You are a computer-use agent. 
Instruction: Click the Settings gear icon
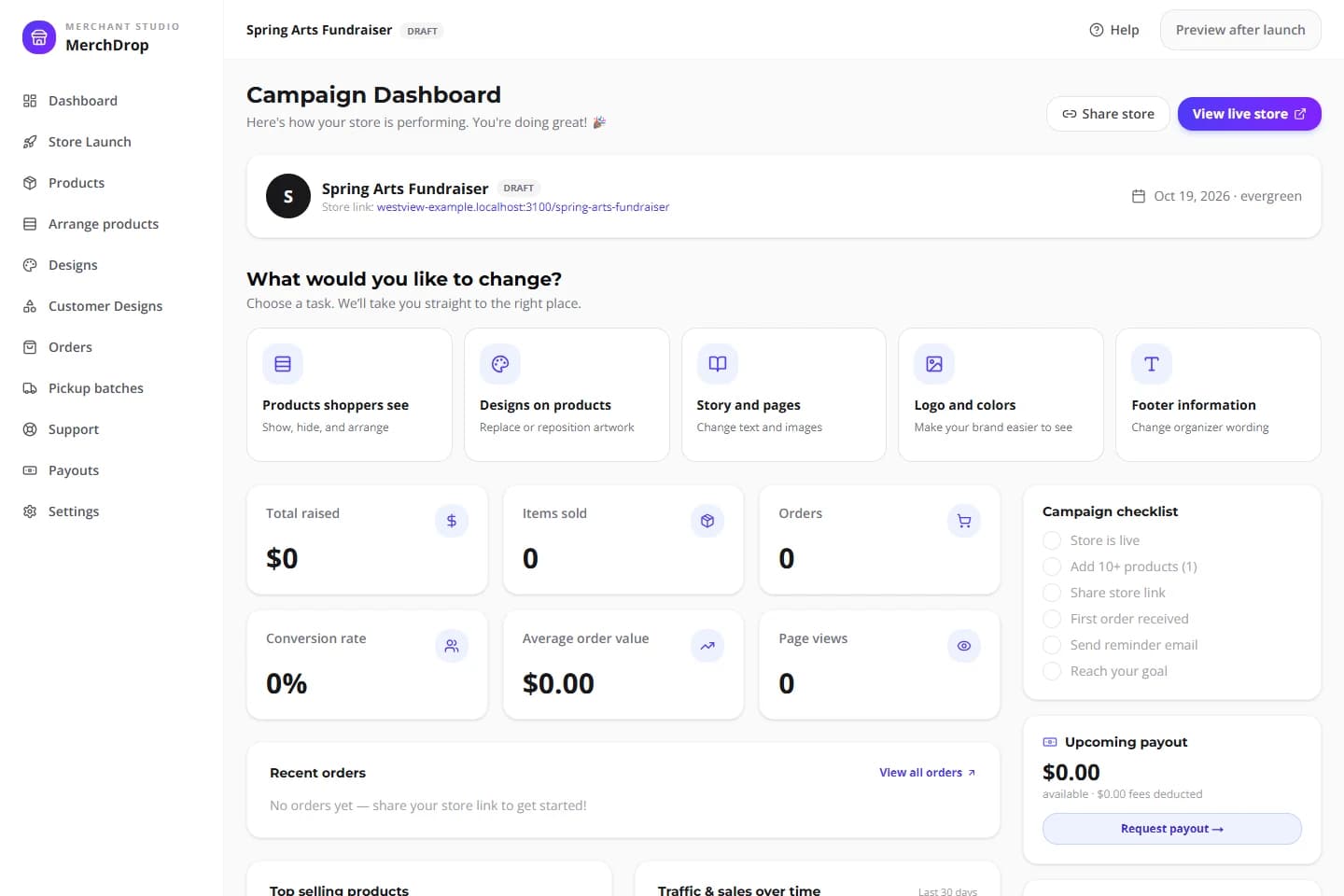point(30,511)
